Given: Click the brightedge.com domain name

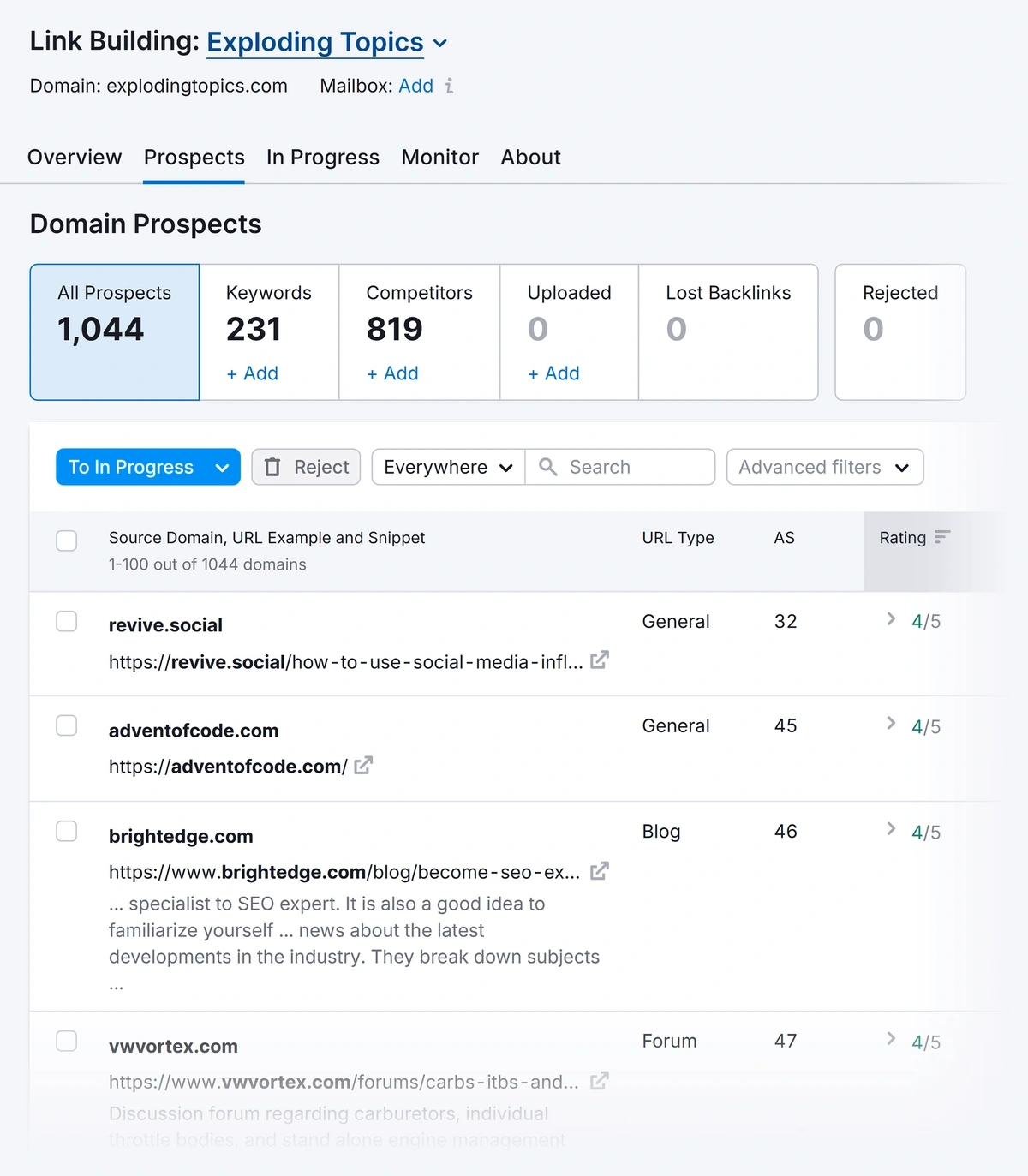Looking at the screenshot, I should [x=181, y=836].
